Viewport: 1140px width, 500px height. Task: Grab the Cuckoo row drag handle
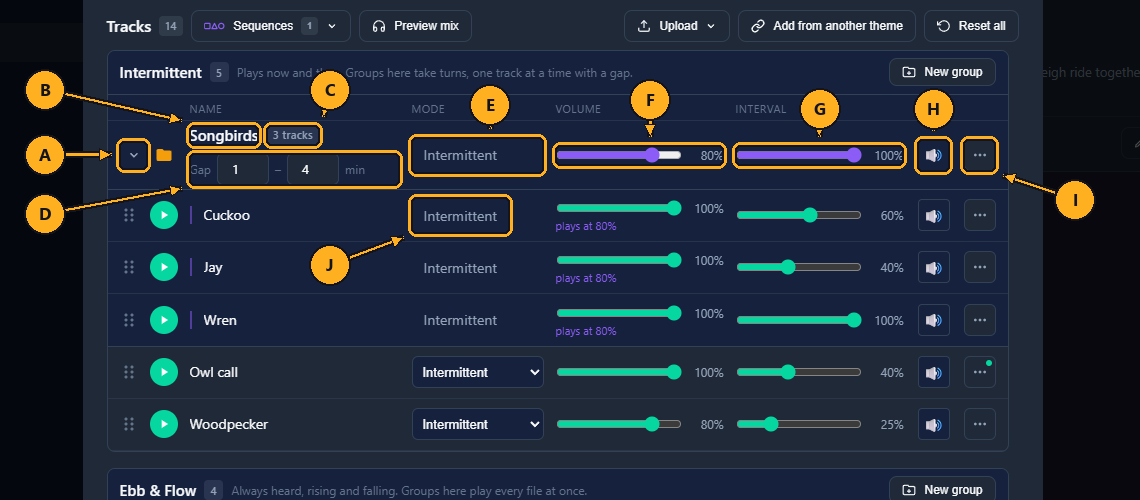pyautogui.click(x=129, y=215)
